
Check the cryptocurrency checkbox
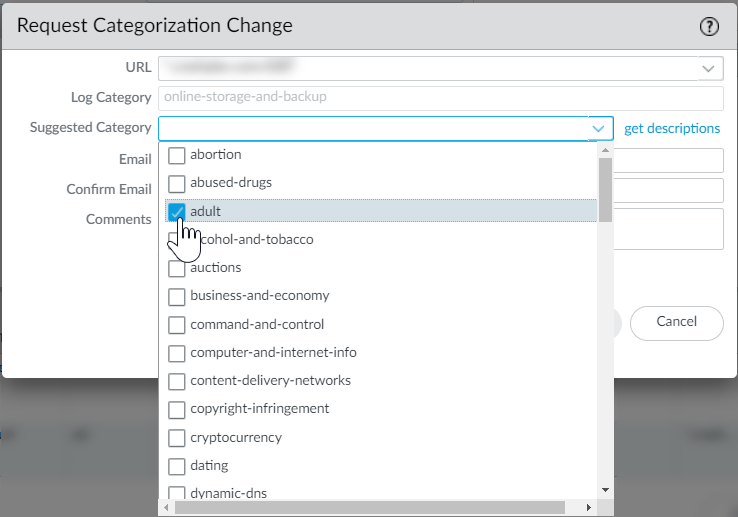click(176, 438)
